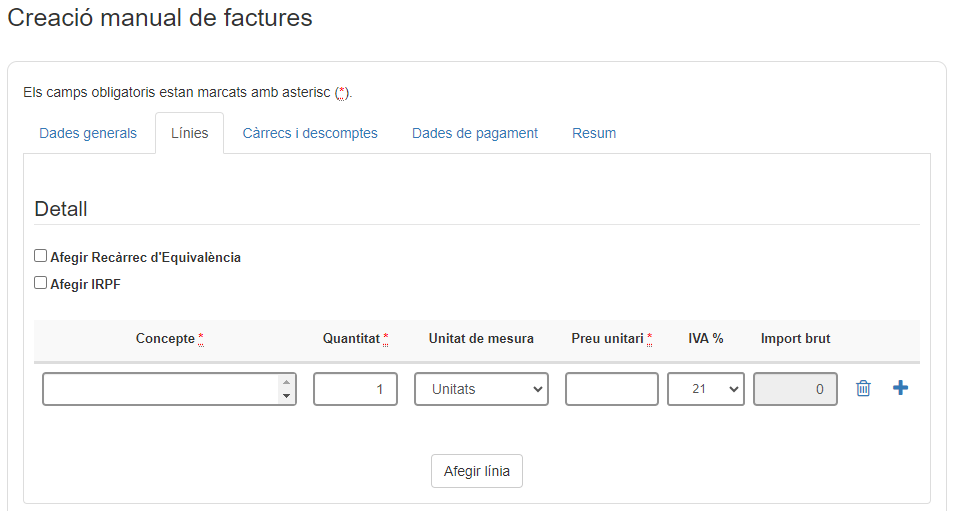Click the Preu unitari input field
This screenshot has height=511, width=955.
click(611, 389)
